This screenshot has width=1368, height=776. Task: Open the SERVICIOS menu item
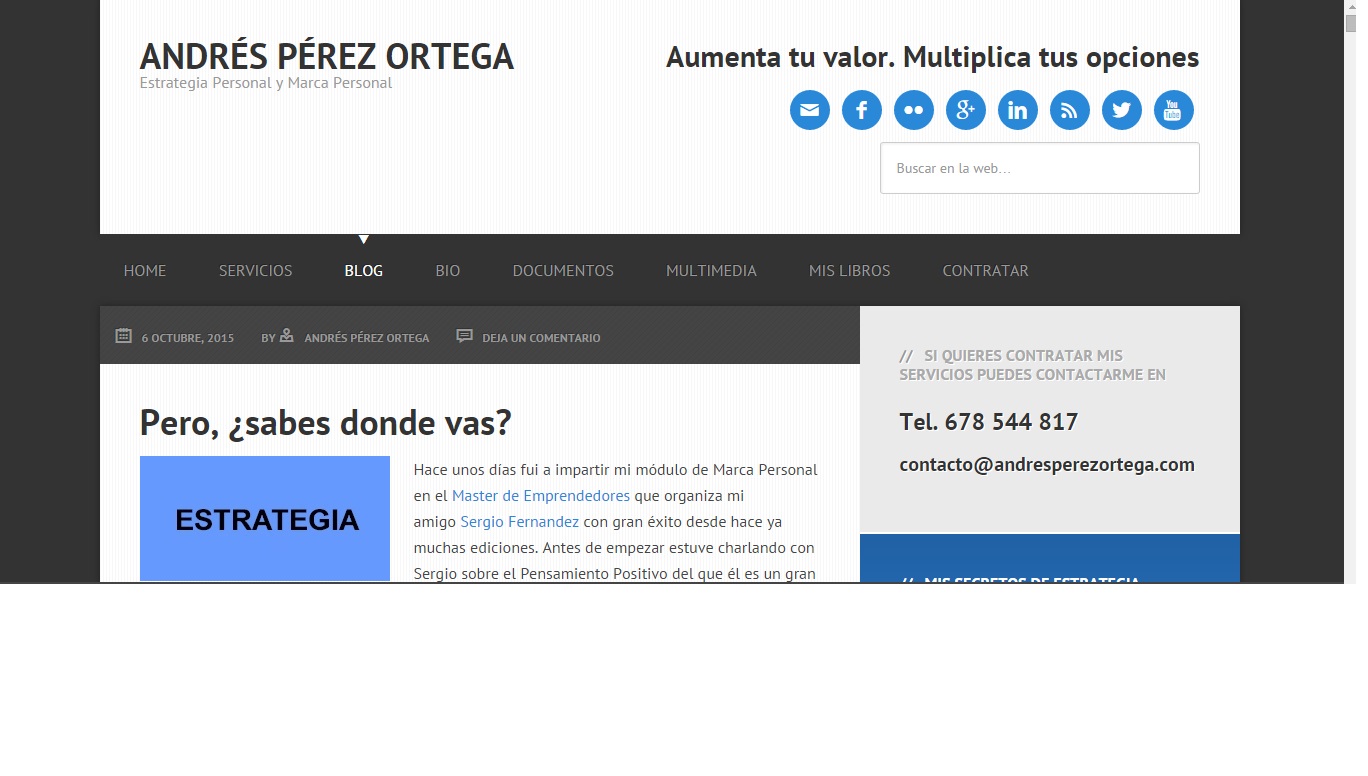tap(256, 271)
